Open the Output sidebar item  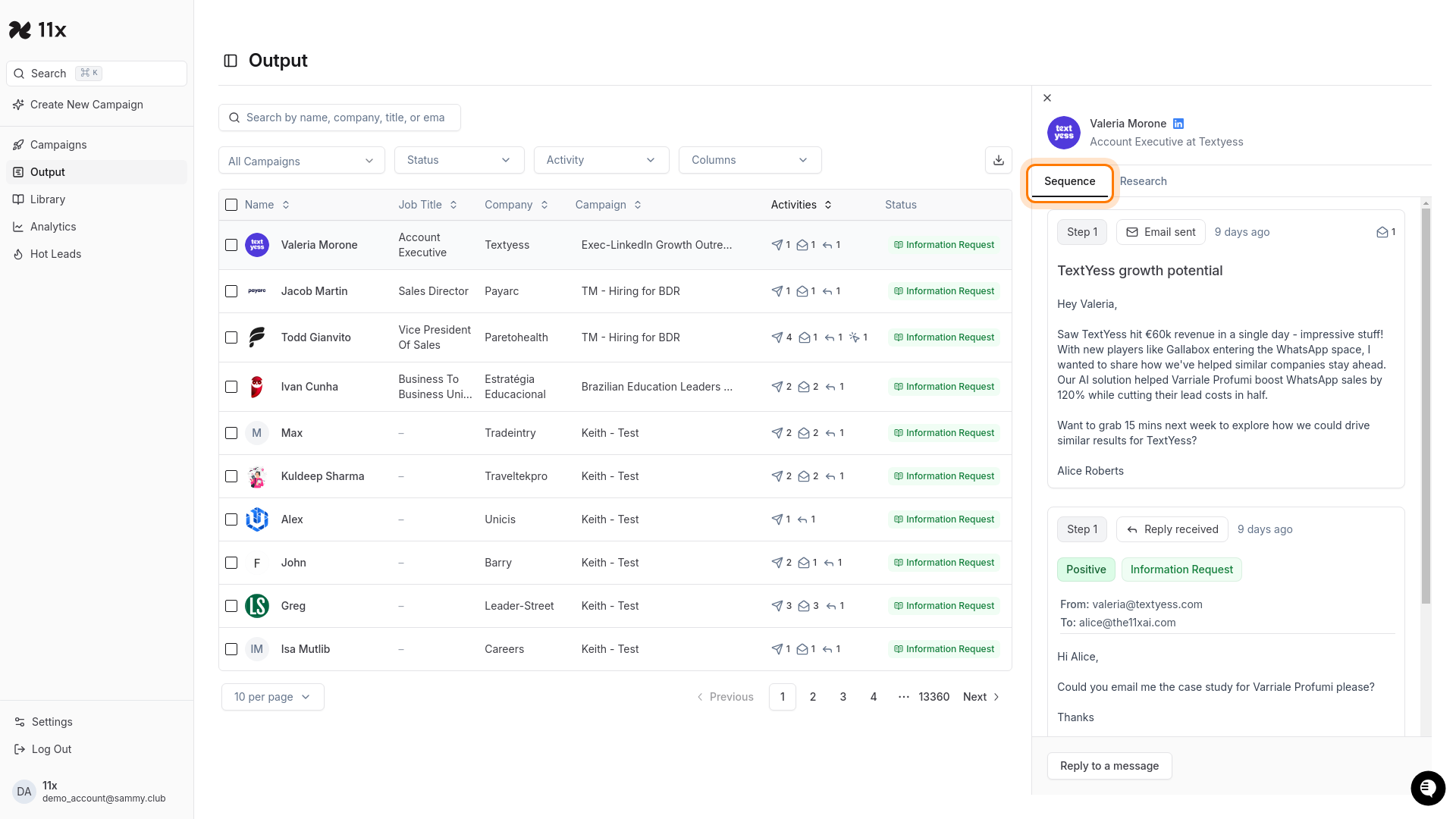pyautogui.click(x=96, y=172)
